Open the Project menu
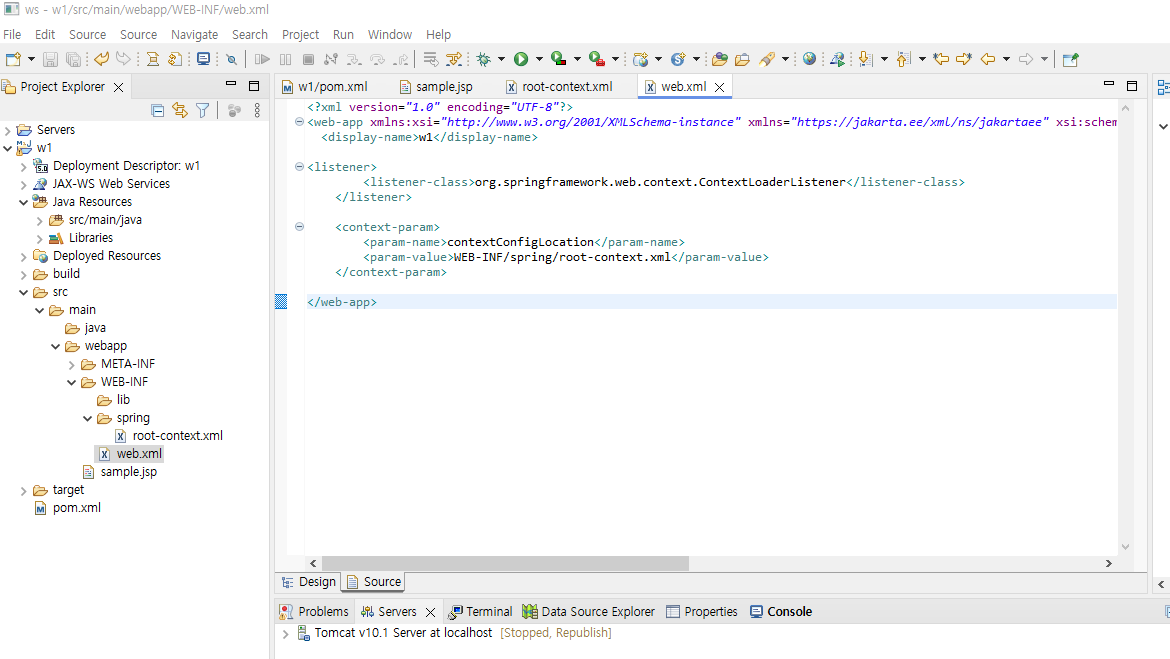The height and width of the screenshot is (659, 1170). [x=300, y=34]
